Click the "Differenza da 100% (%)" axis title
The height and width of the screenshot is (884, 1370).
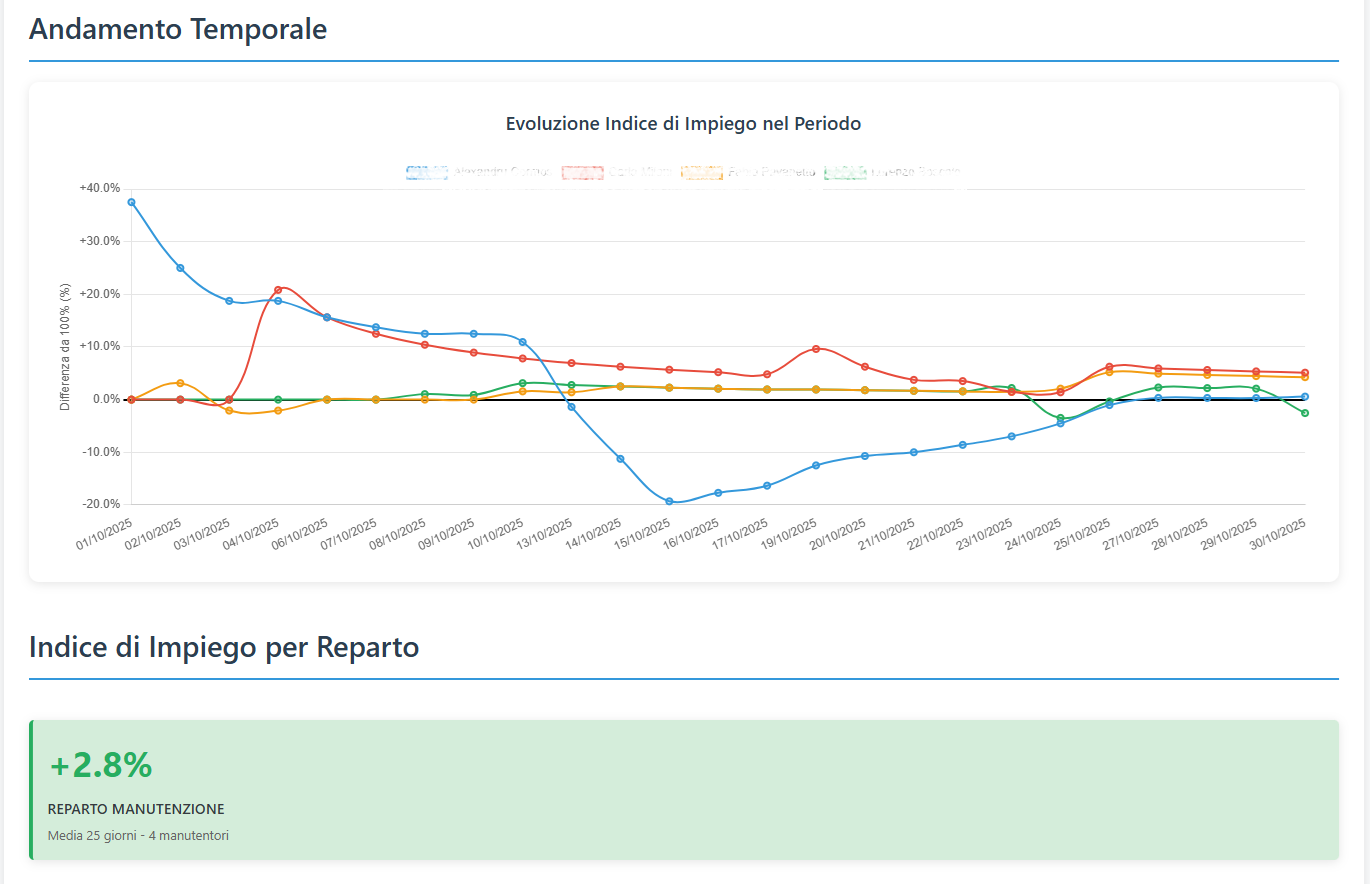click(x=65, y=346)
